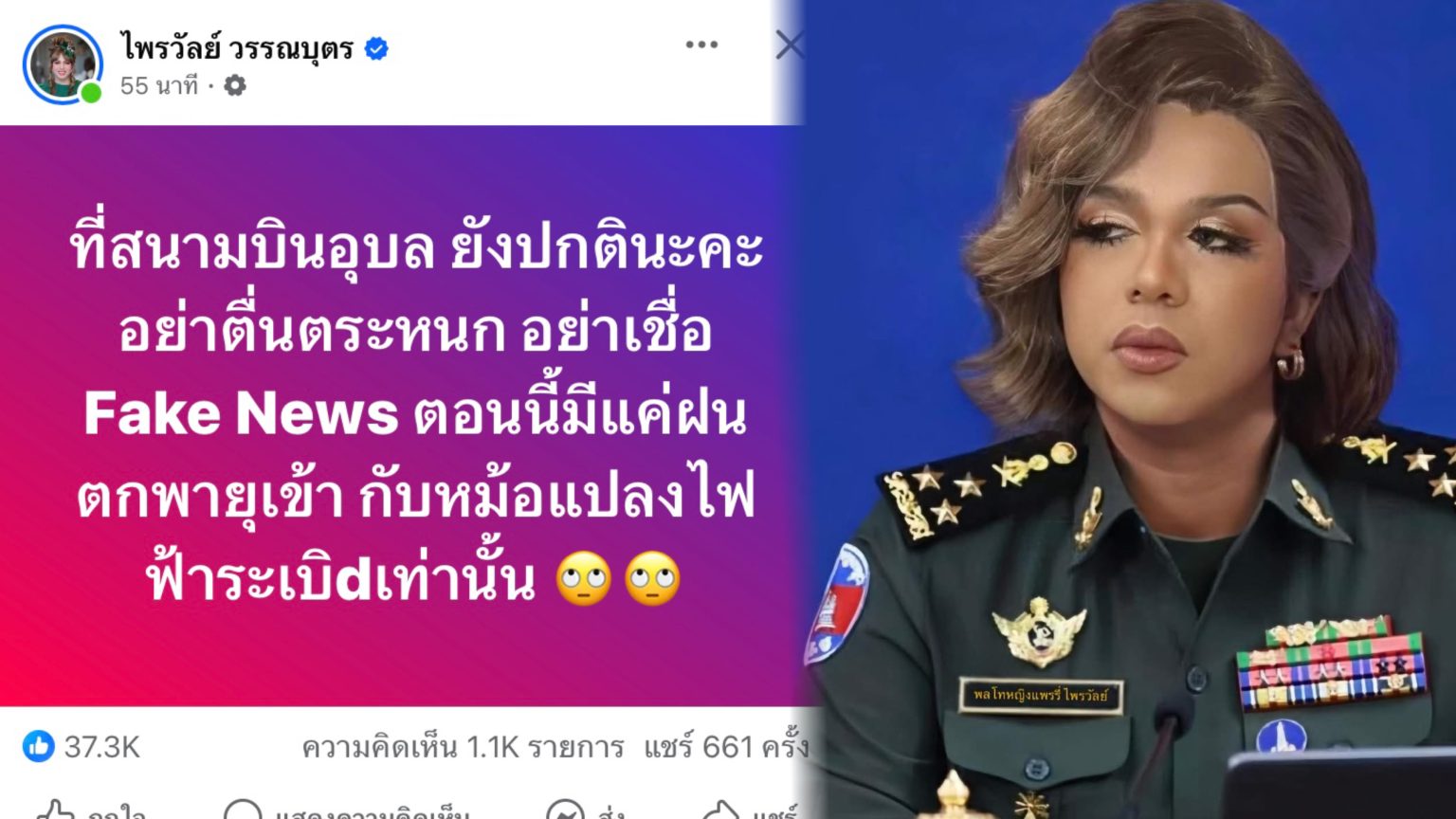Click the Fake News text in post
Viewport: 1456px width, 819px height.
[241, 413]
